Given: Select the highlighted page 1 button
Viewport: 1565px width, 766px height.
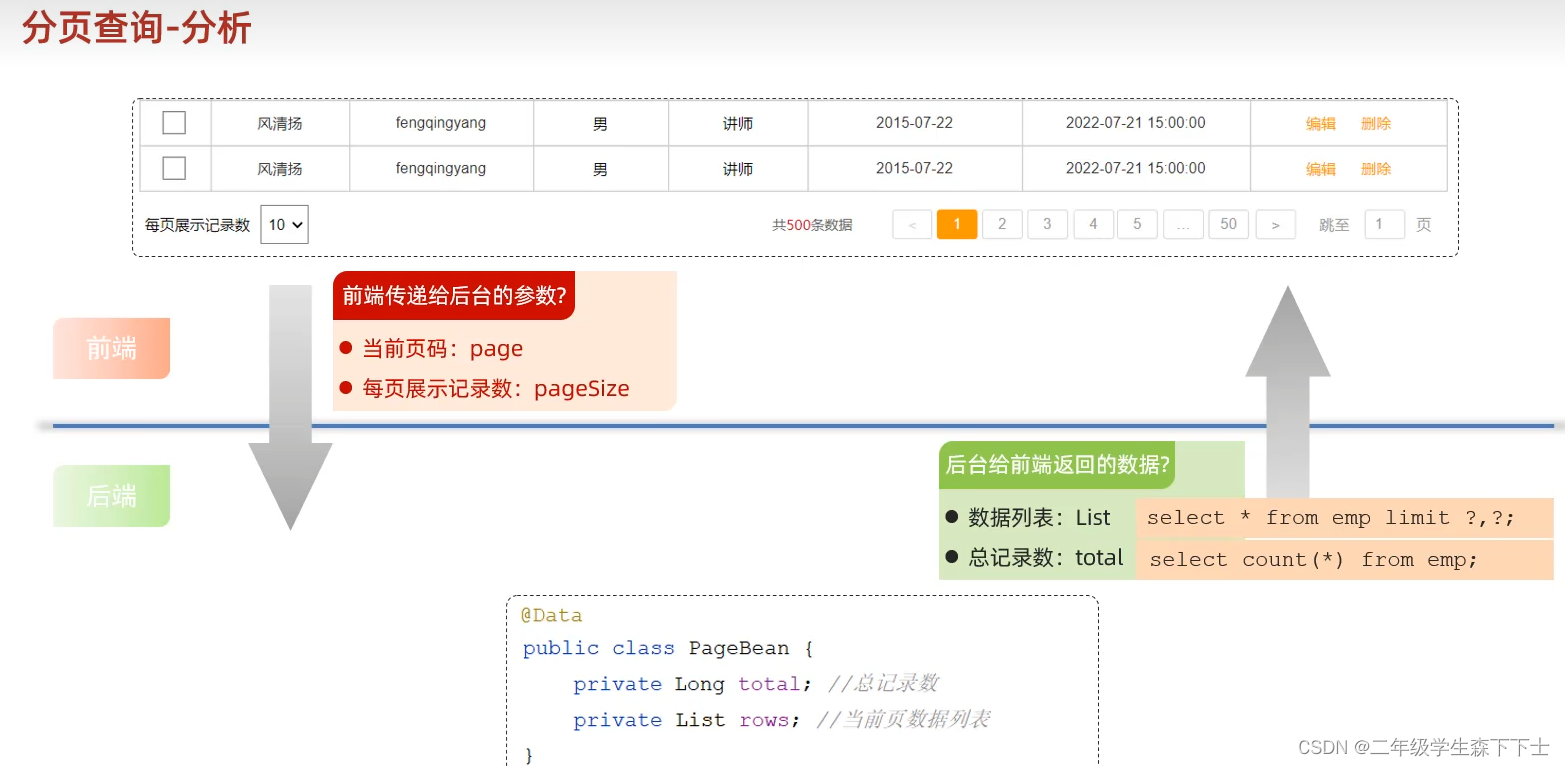Looking at the screenshot, I should click(957, 224).
